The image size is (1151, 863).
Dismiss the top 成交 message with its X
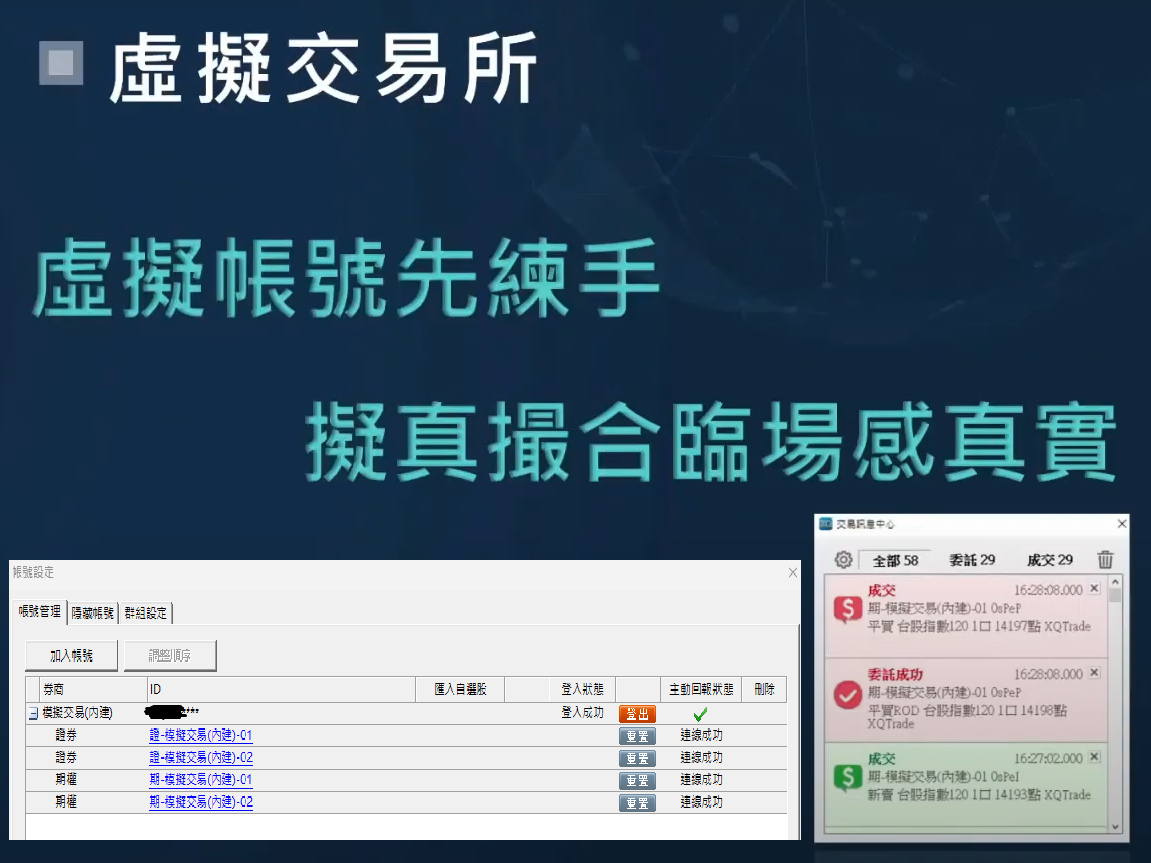pyautogui.click(x=1093, y=589)
